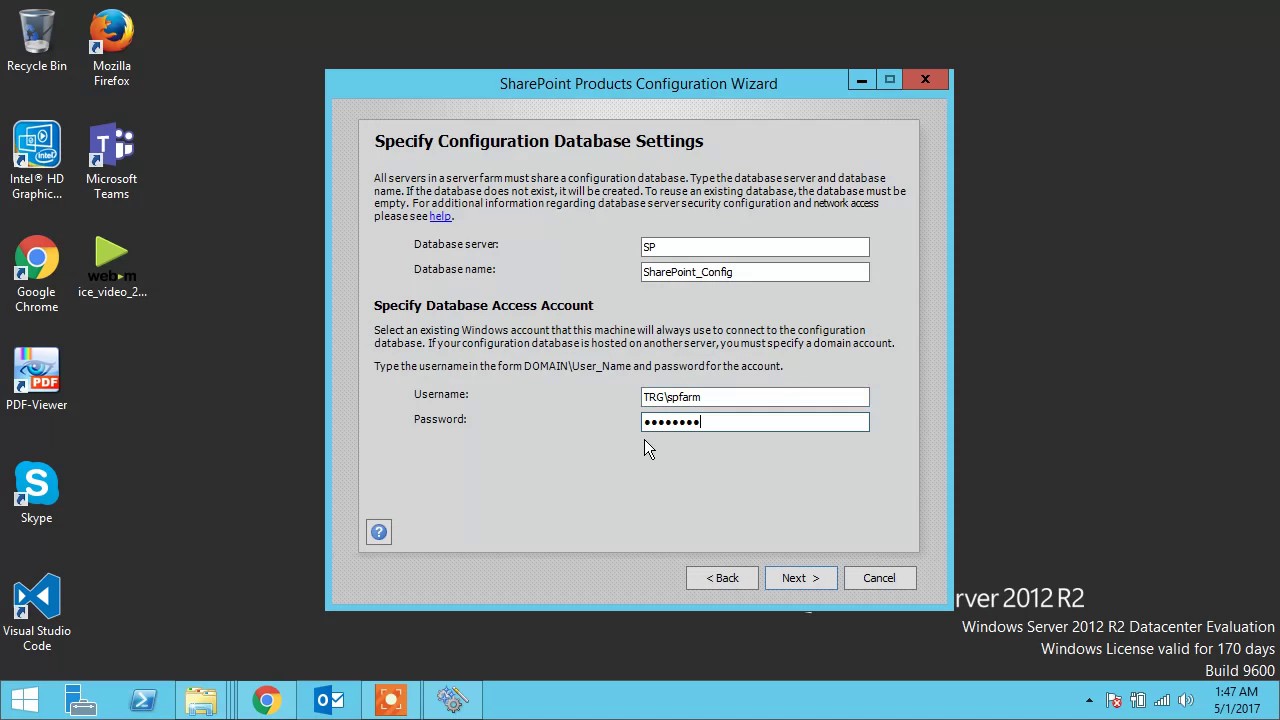Maximize the SharePoint Configuration Wizard window
Viewport: 1280px width, 720px height.
pyautogui.click(x=890, y=80)
